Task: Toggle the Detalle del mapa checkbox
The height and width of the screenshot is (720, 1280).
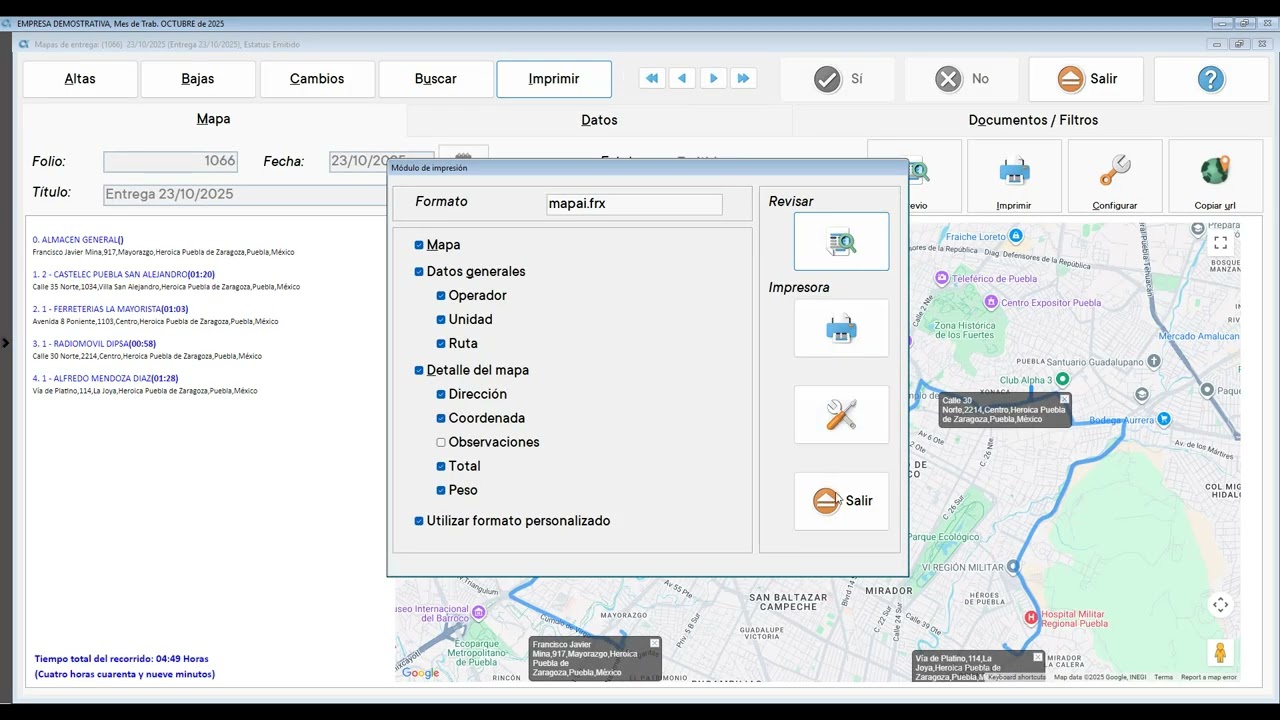Action: click(419, 370)
